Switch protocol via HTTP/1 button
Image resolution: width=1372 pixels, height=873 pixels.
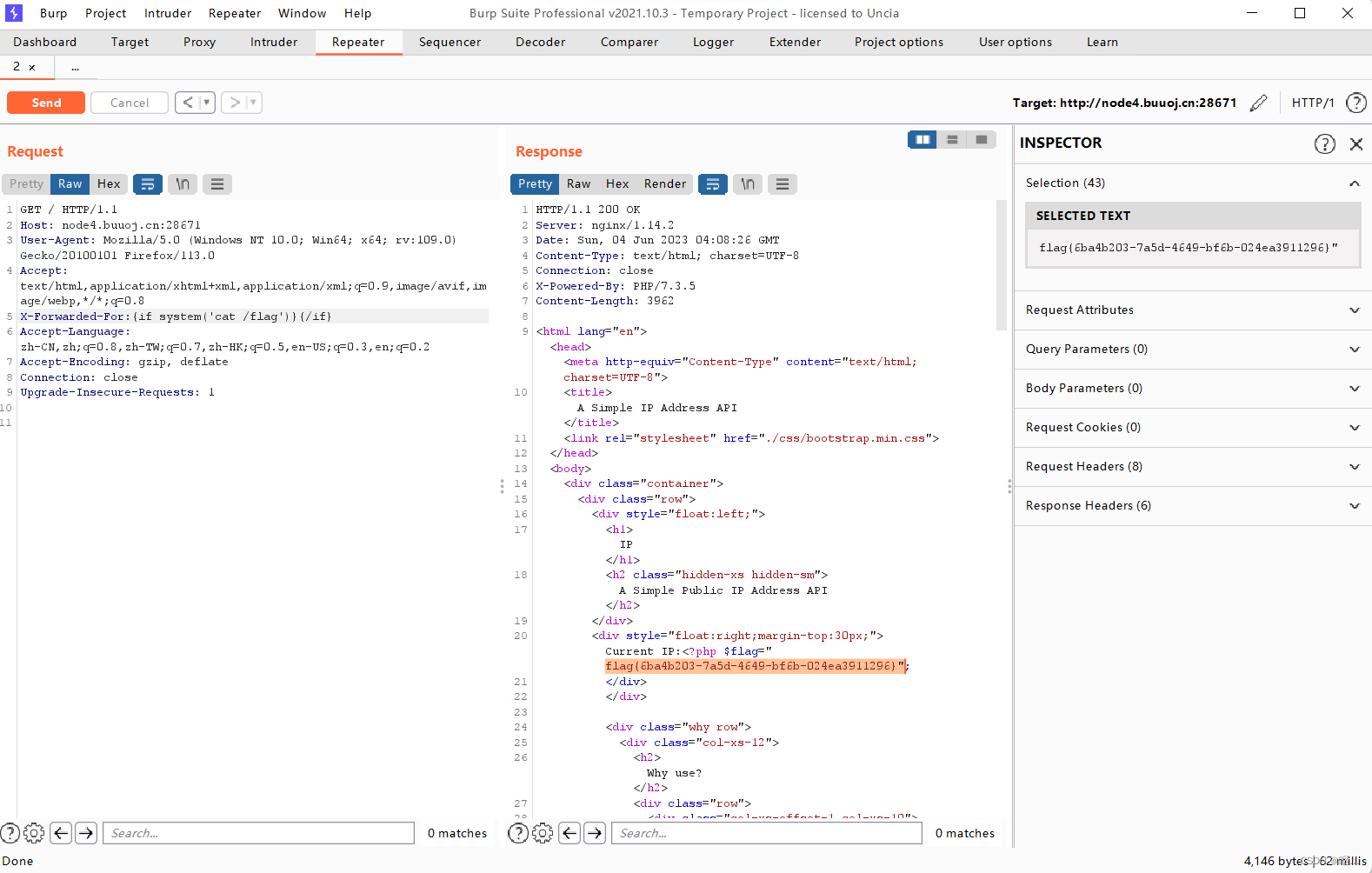1313,103
